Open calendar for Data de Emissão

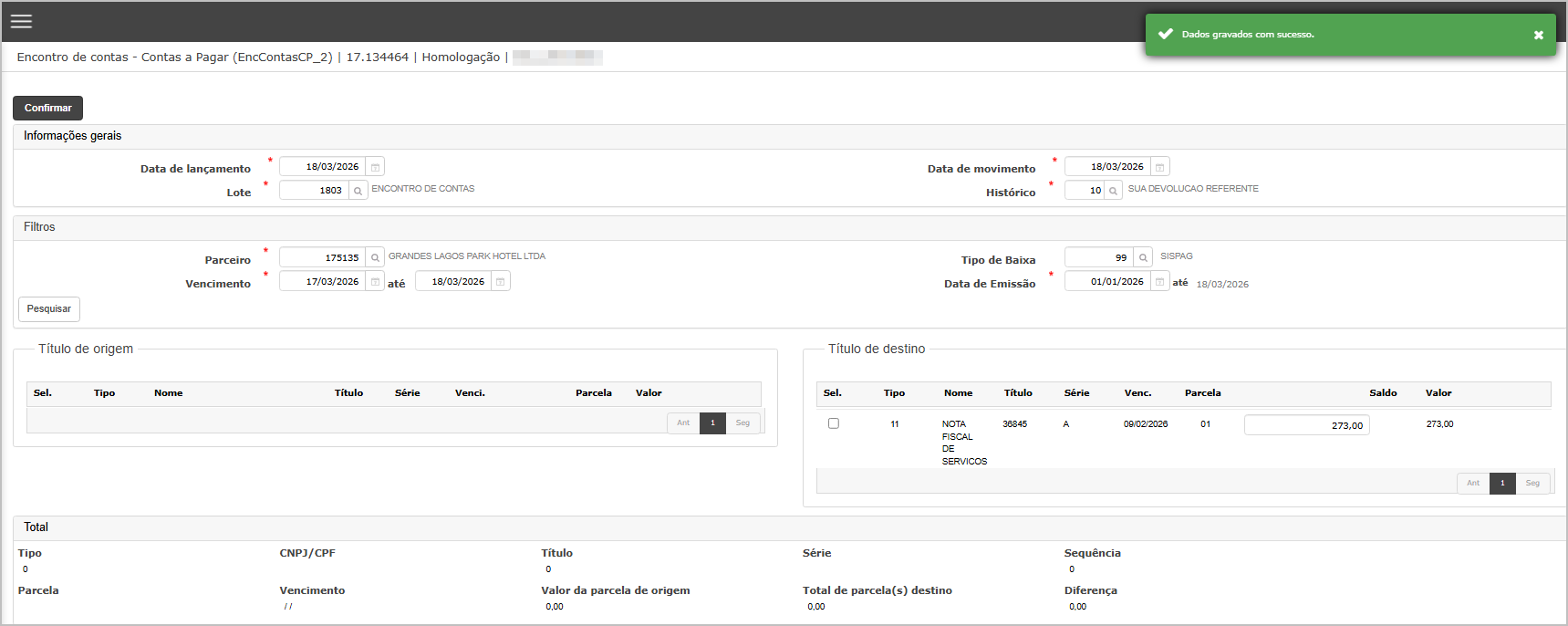(1159, 282)
